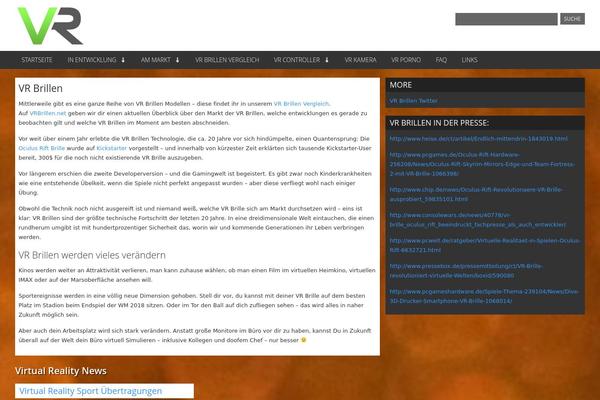Screen dimensions: 600x400
Task: Open the consolewars.de press link
Action: coord(478,220)
